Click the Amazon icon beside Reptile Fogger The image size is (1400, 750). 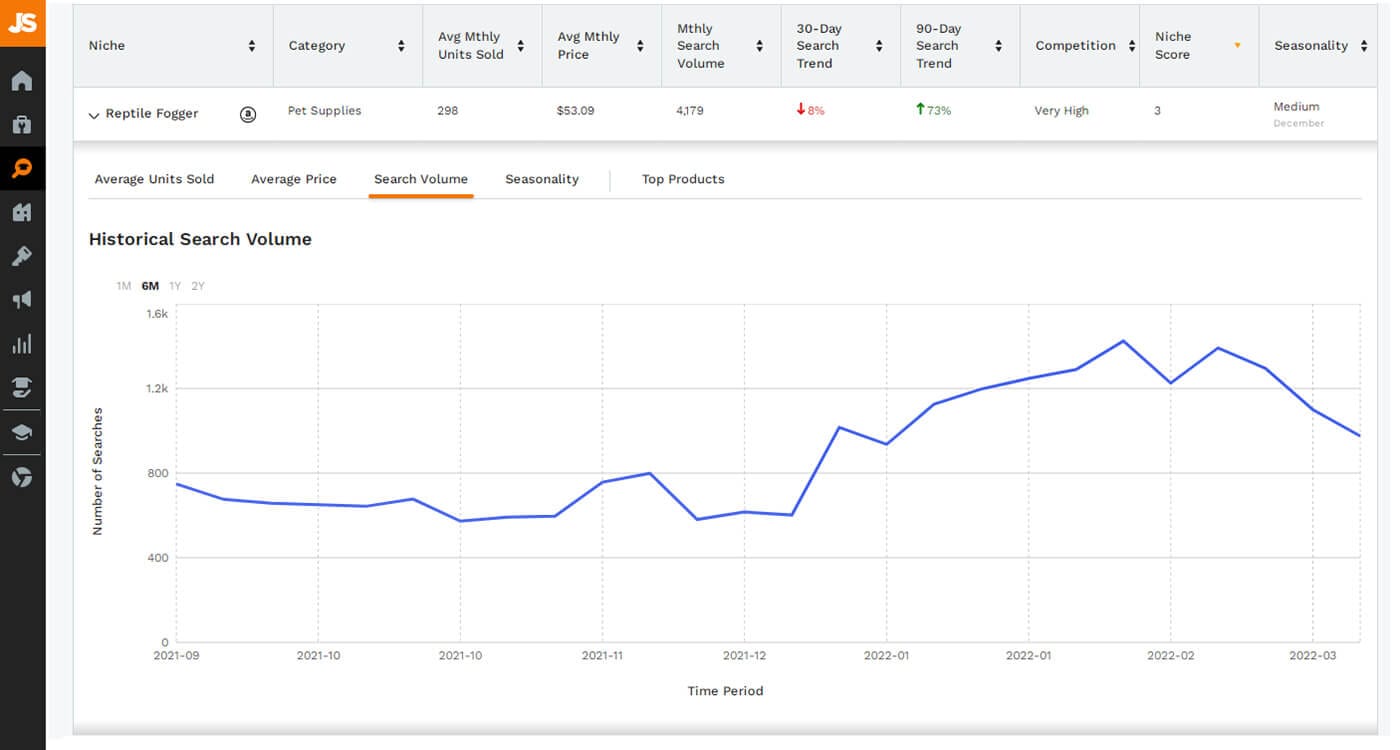tap(248, 114)
